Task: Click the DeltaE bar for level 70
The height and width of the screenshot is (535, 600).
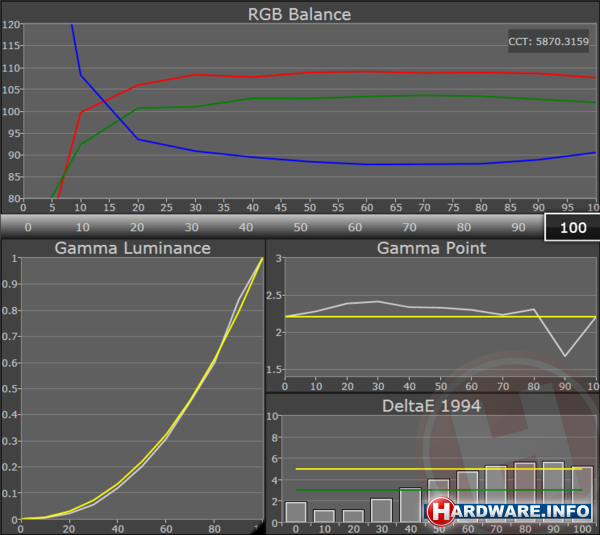Action: (496, 494)
